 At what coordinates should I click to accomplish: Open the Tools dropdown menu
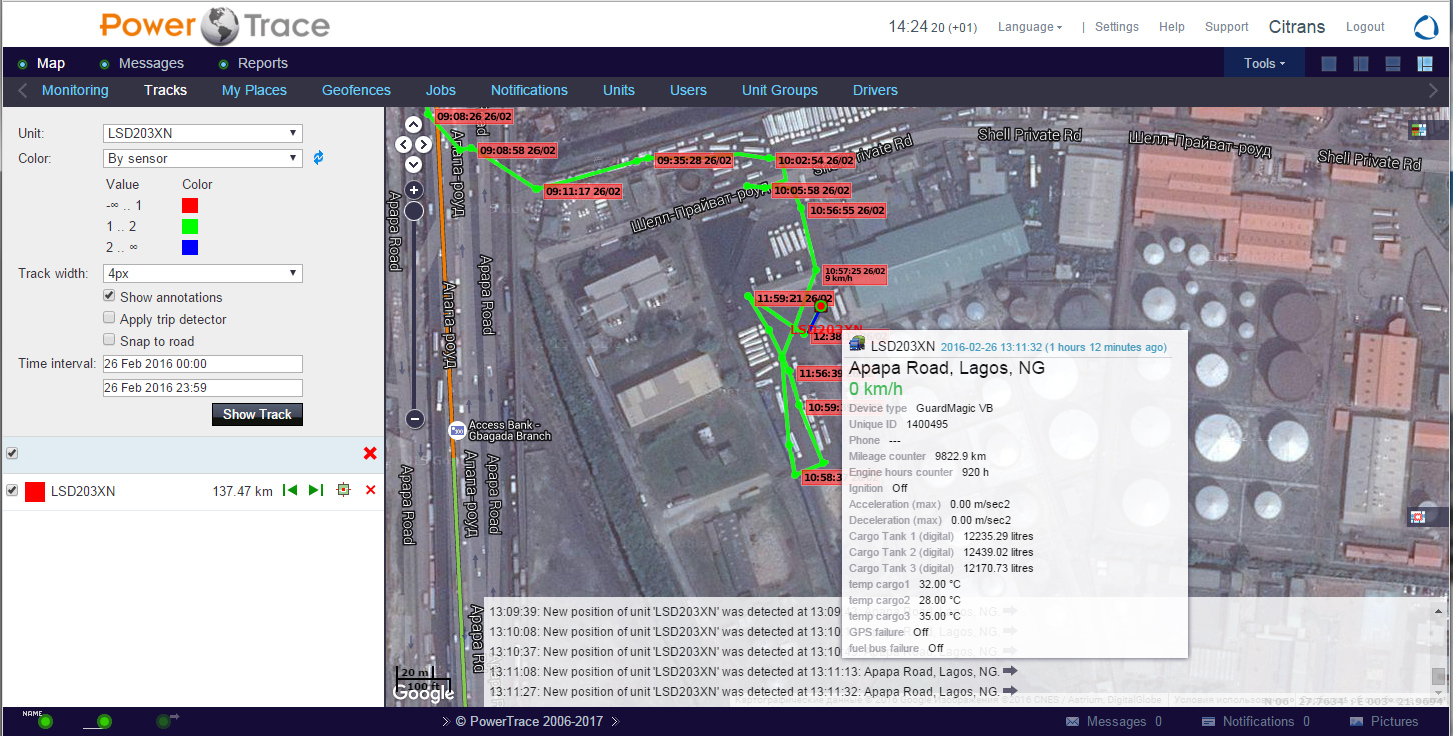pos(1264,63)
